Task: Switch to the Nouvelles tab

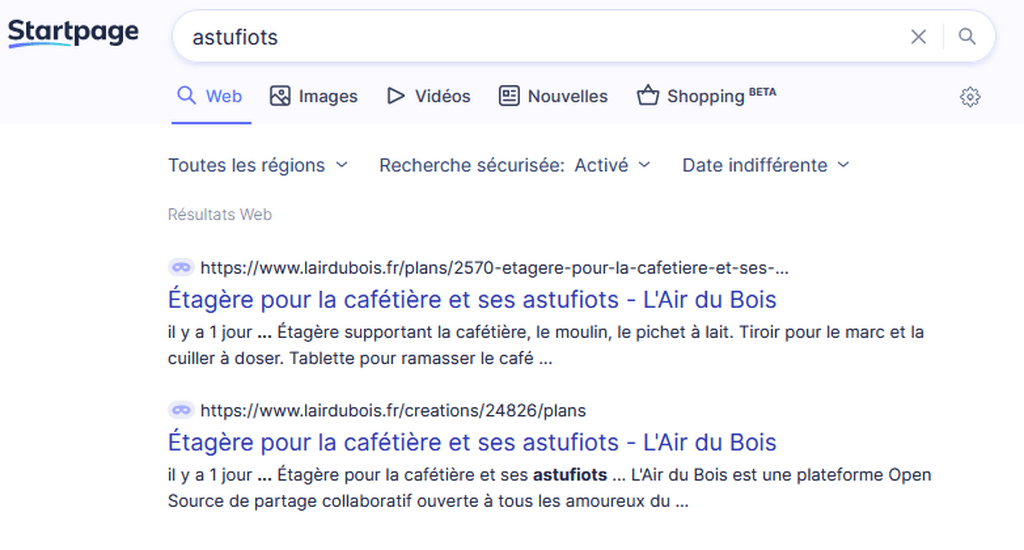Action: tap(553, 96)
